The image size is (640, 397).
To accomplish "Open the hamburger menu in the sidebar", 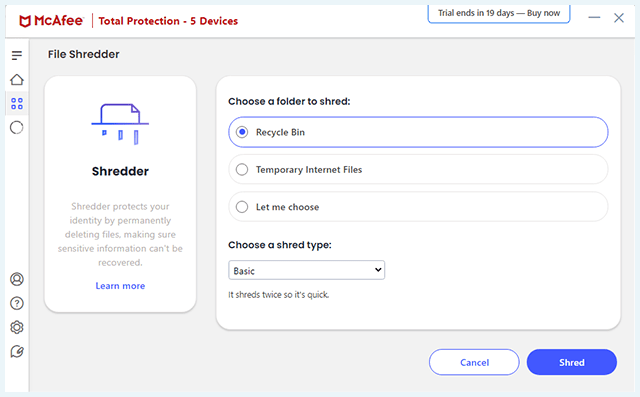I will (17, 55).
